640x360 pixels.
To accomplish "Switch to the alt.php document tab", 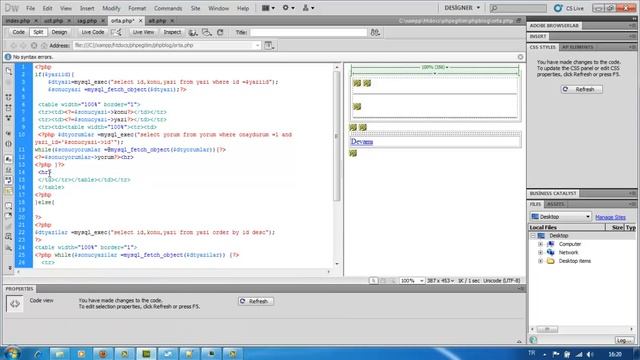I will coord(157,20).
